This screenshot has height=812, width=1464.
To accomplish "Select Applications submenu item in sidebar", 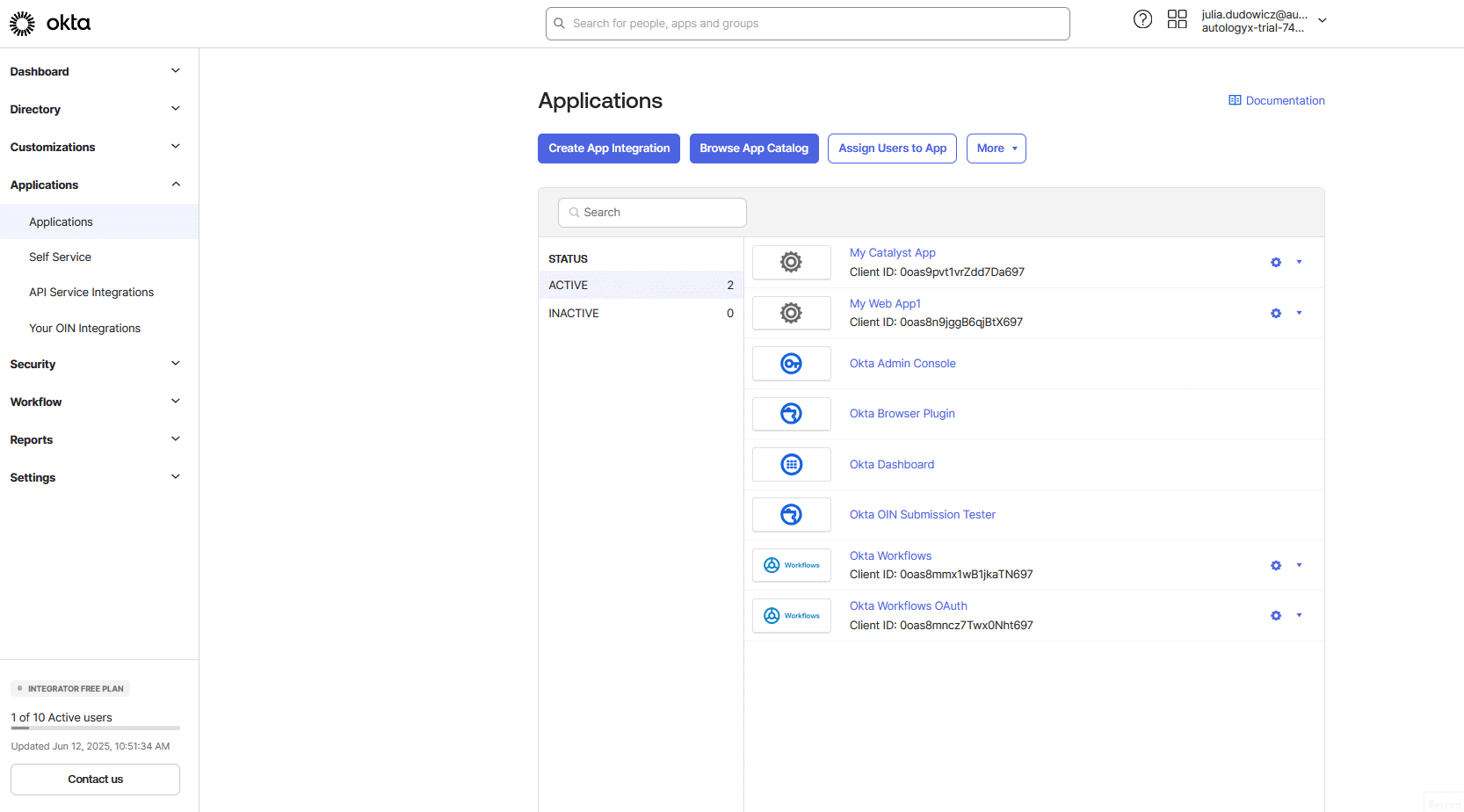I will [x=99, y=221].
